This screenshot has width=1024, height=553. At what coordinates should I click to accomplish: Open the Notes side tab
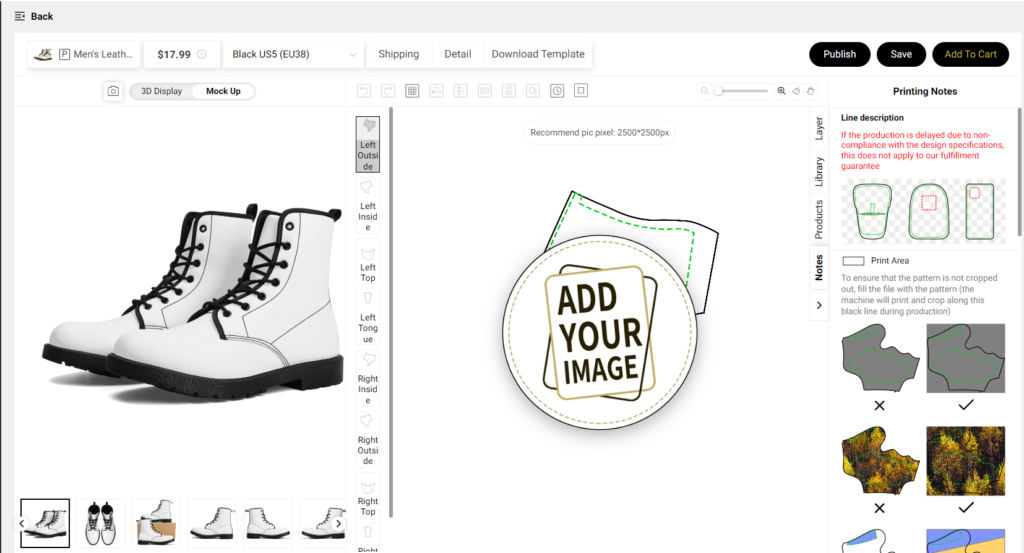(x=819, y=268)
